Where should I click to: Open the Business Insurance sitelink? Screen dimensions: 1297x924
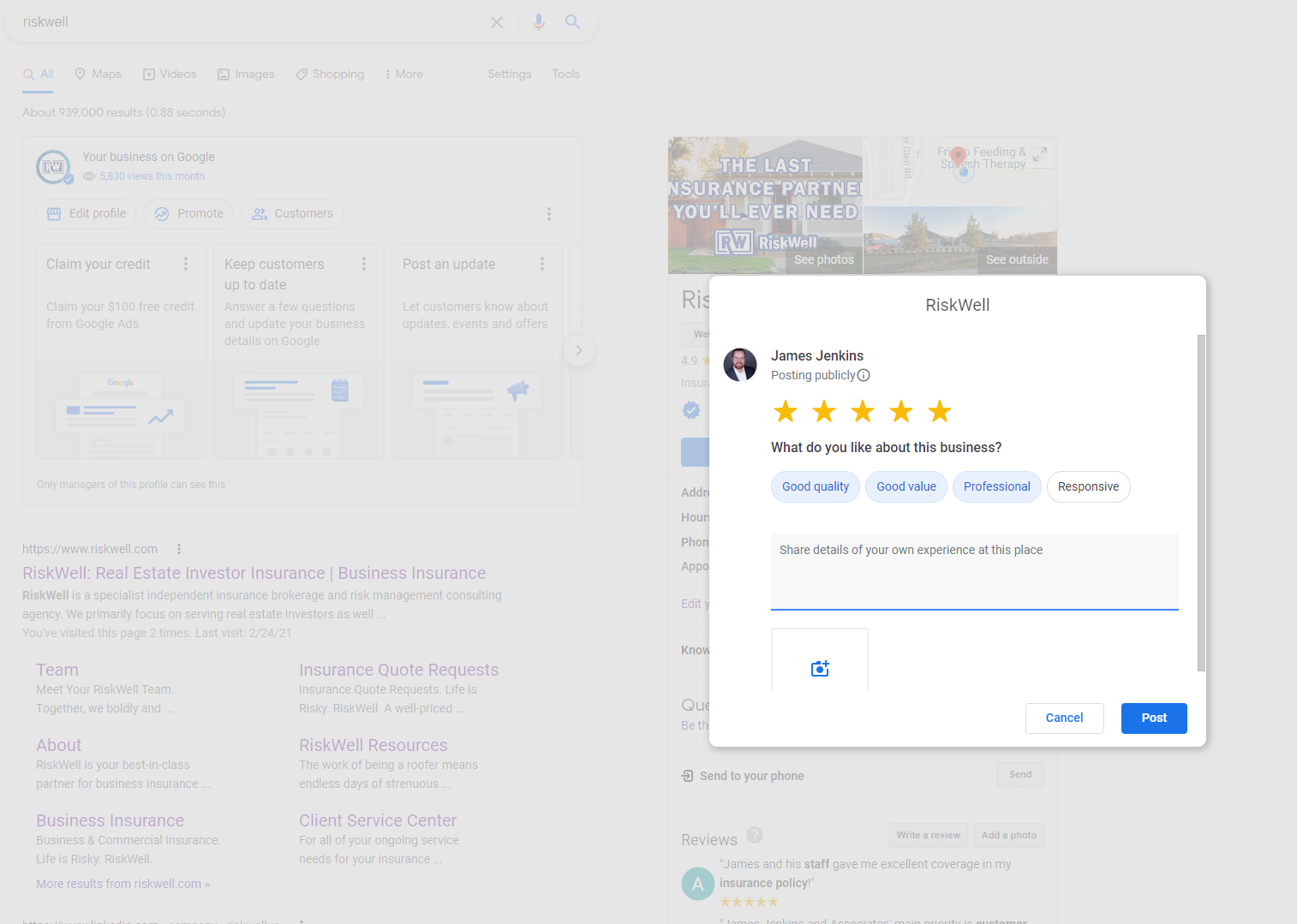click(x=111, y=820)
